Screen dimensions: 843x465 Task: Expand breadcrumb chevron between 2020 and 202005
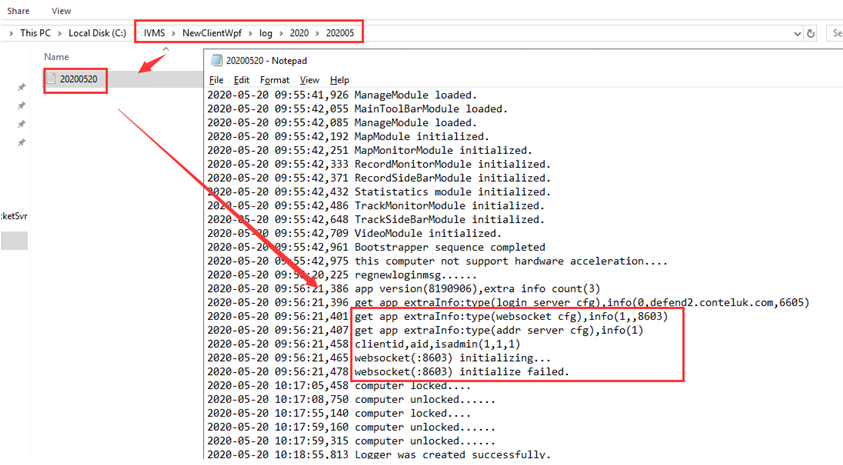[x=317, y=33]
